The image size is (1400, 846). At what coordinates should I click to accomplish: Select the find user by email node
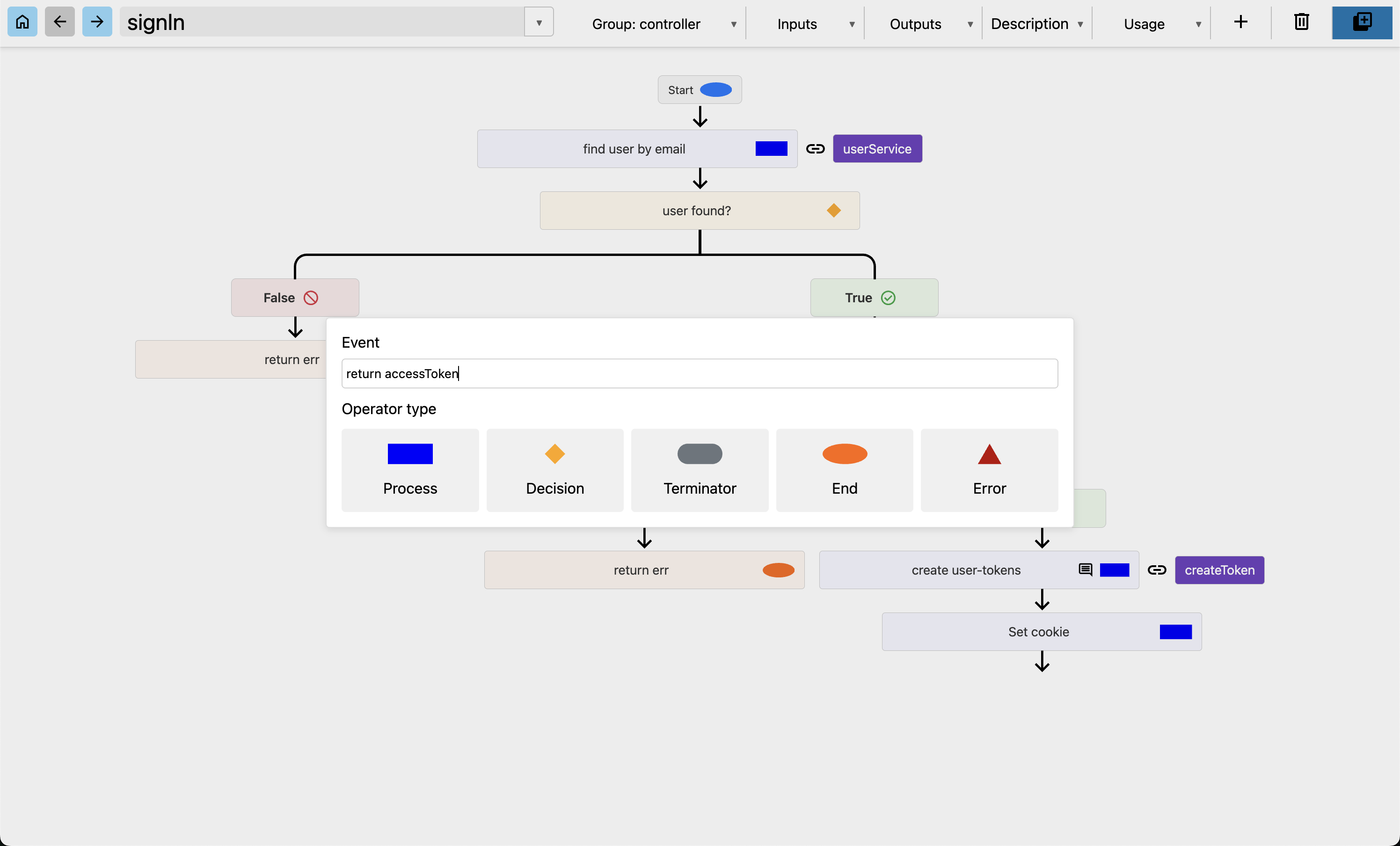[637, 149]
